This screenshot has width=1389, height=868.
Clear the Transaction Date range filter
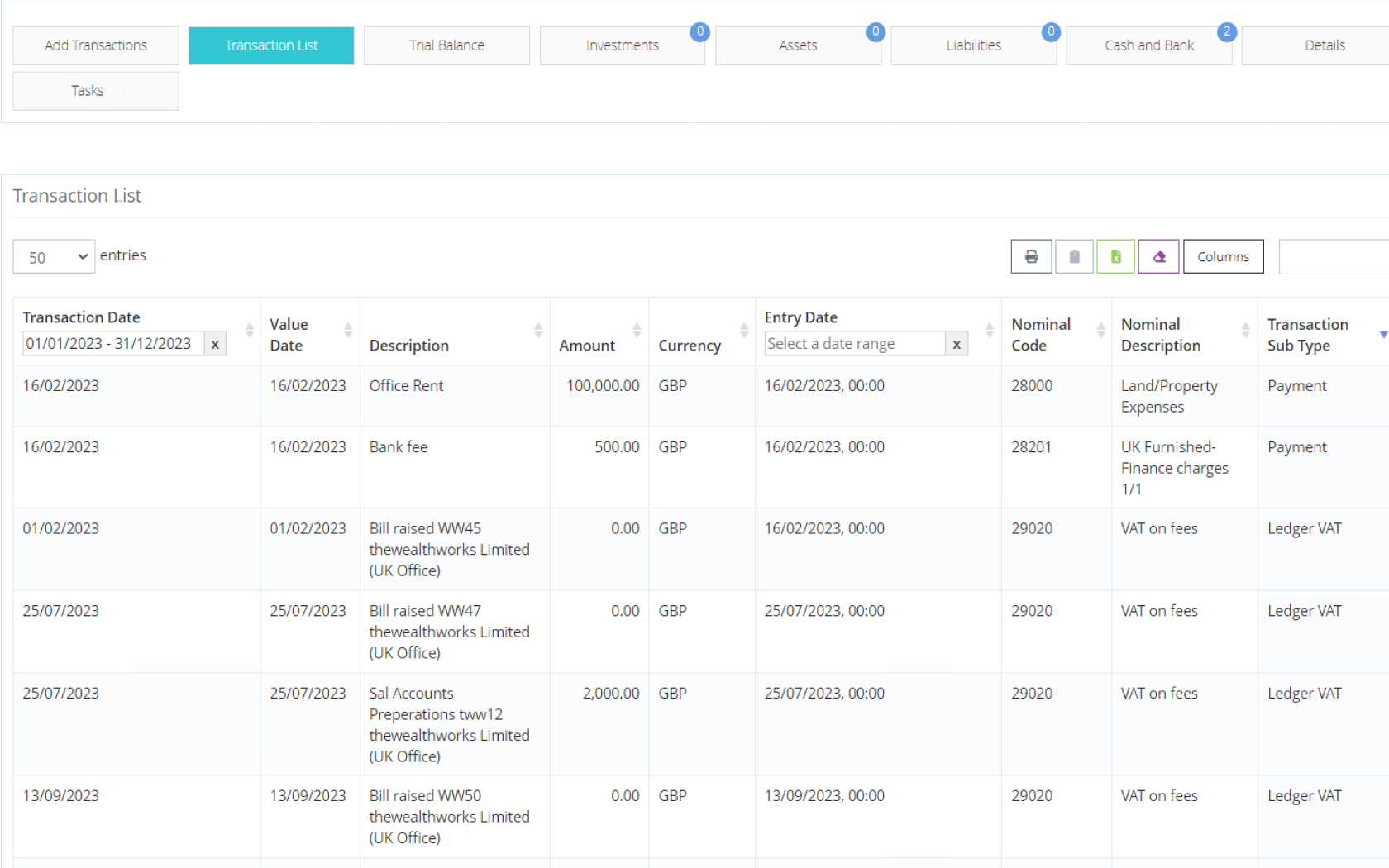pyautogui.click(x=215, y=344)
